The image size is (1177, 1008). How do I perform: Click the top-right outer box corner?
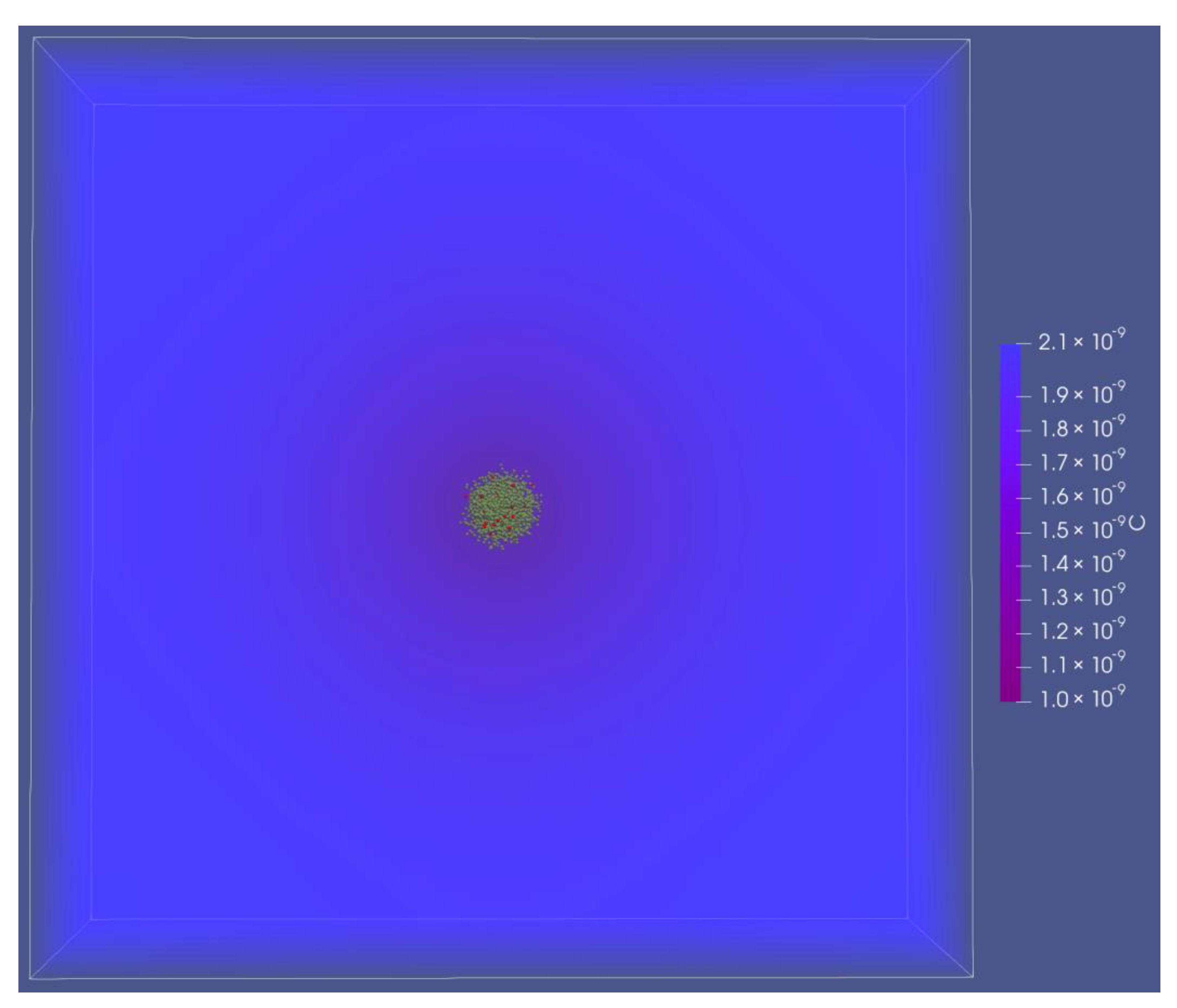[x=969, y=40]
